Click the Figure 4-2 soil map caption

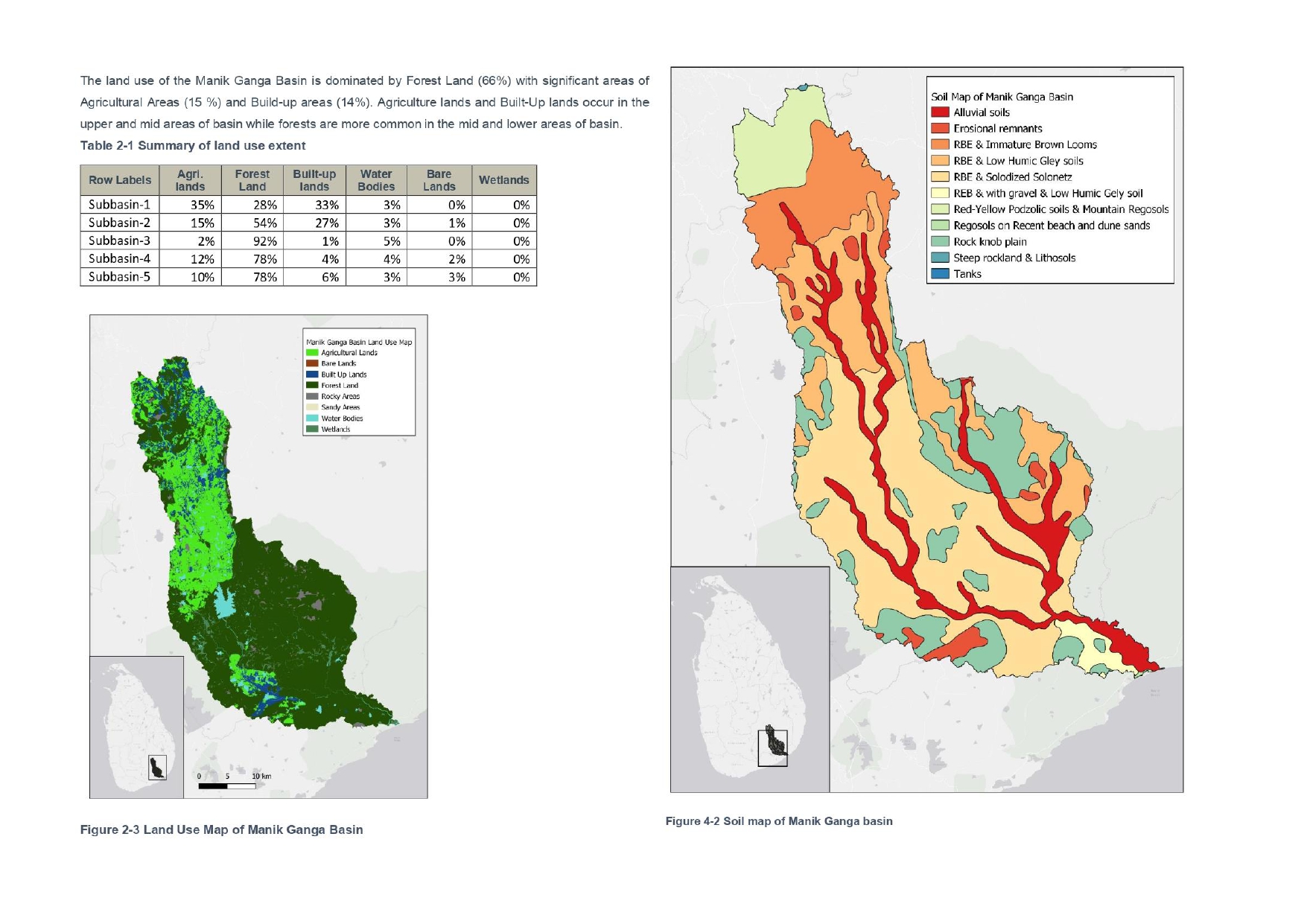pyautogui.click(x=778, y=821)
